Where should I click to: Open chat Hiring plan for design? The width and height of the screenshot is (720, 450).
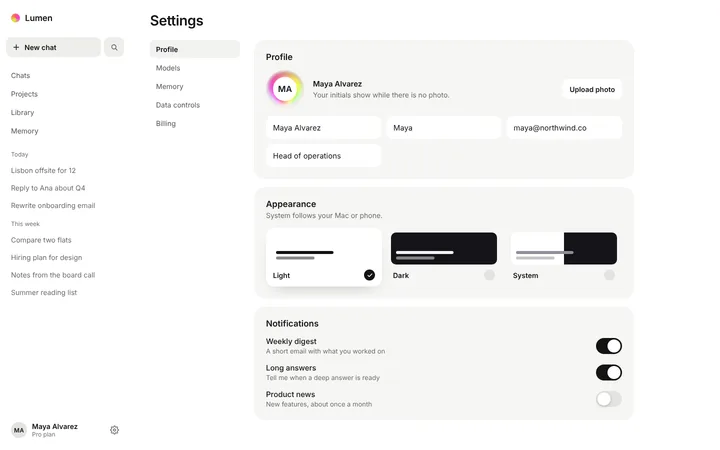(46, 258)
